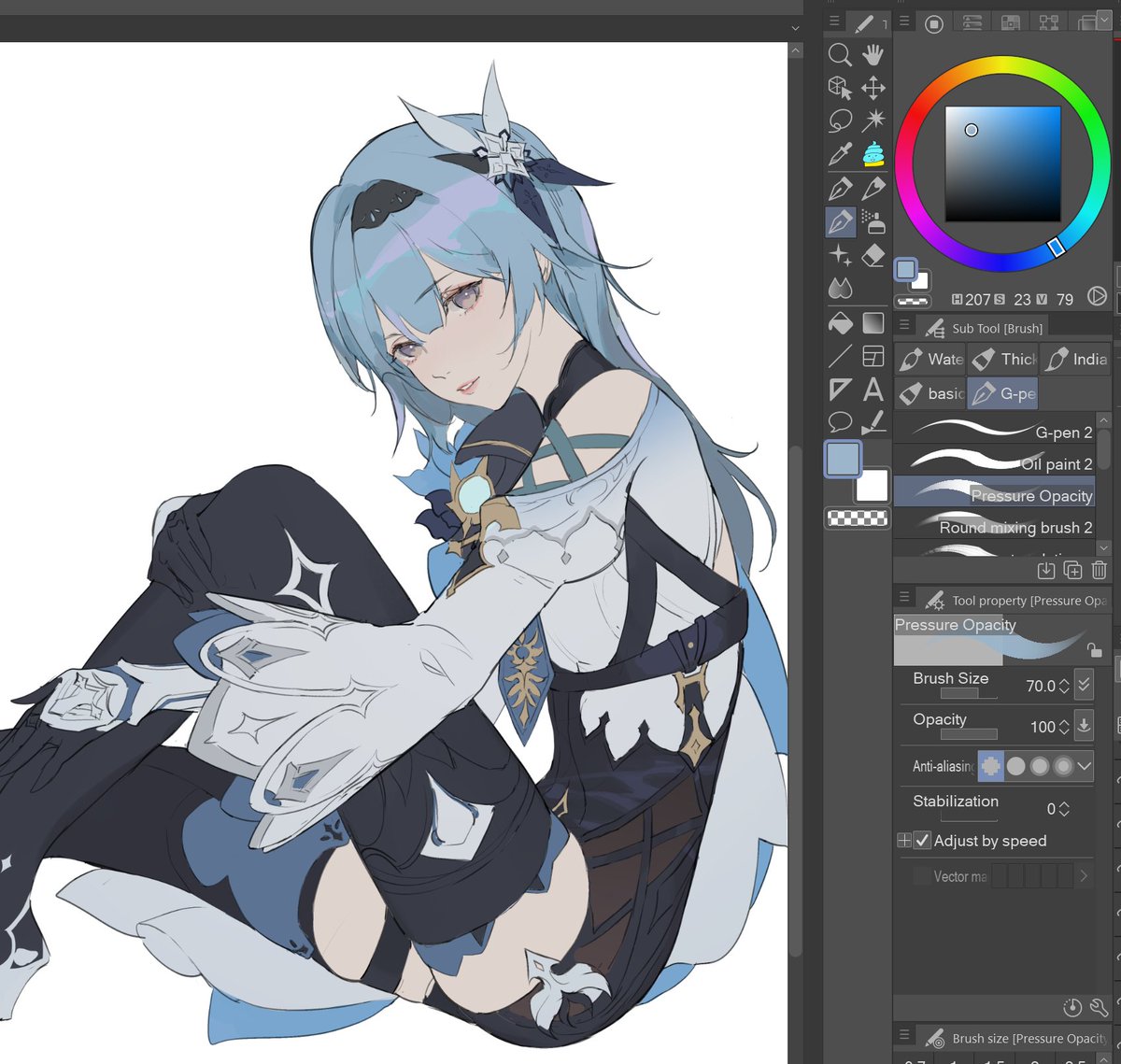
Task: Select the white sub color swatch
Action: [x=872, y=485]
